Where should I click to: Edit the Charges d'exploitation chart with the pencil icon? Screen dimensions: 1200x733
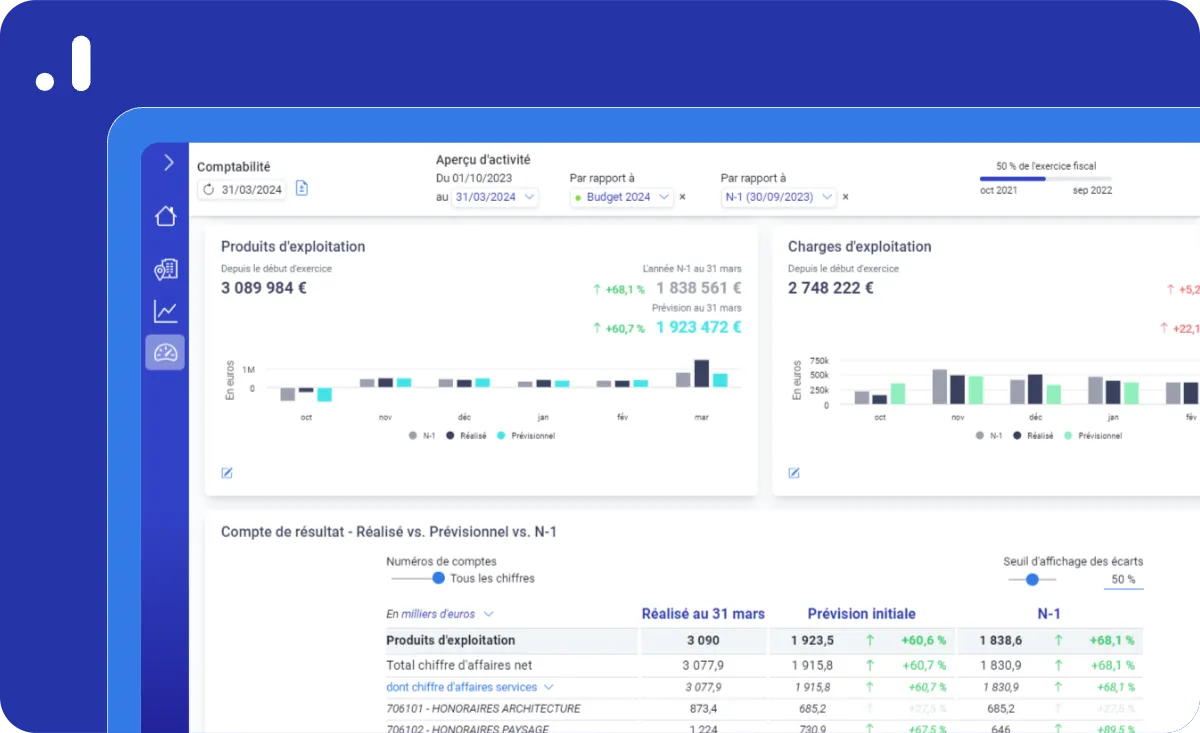pyautogui.click(x=794, y=473)
